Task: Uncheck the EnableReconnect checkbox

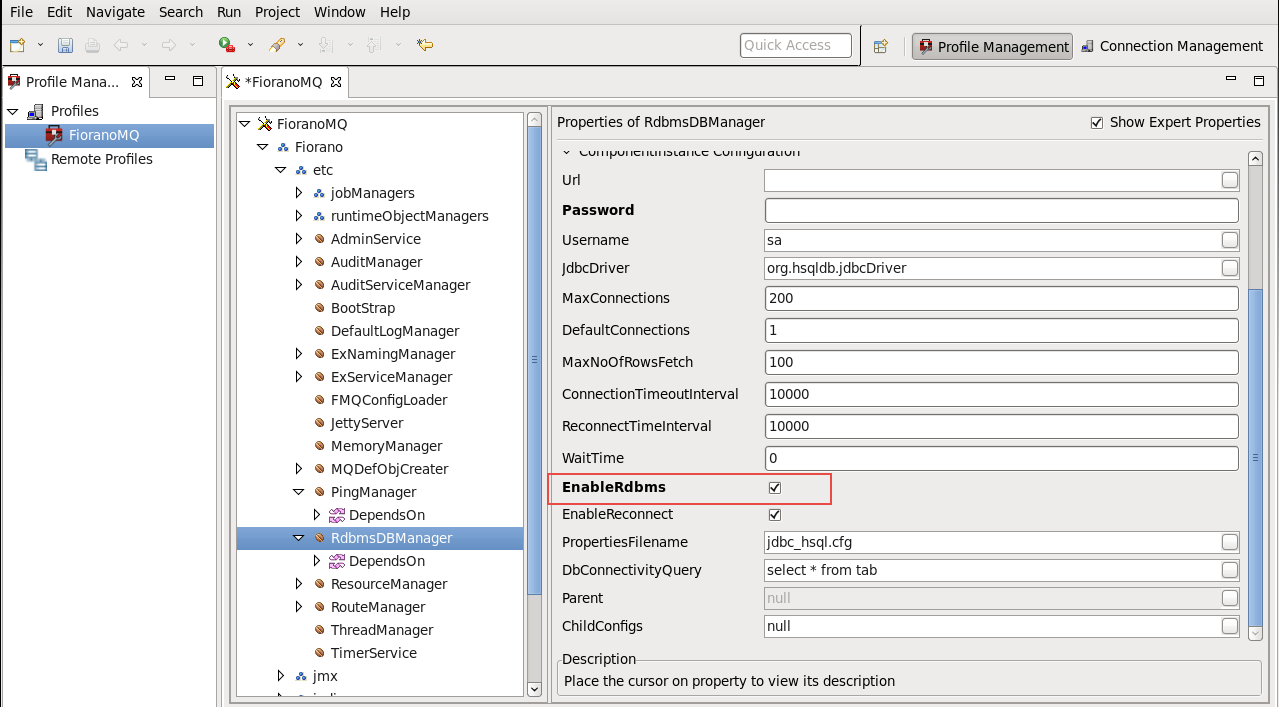Action: coord(774,515)
